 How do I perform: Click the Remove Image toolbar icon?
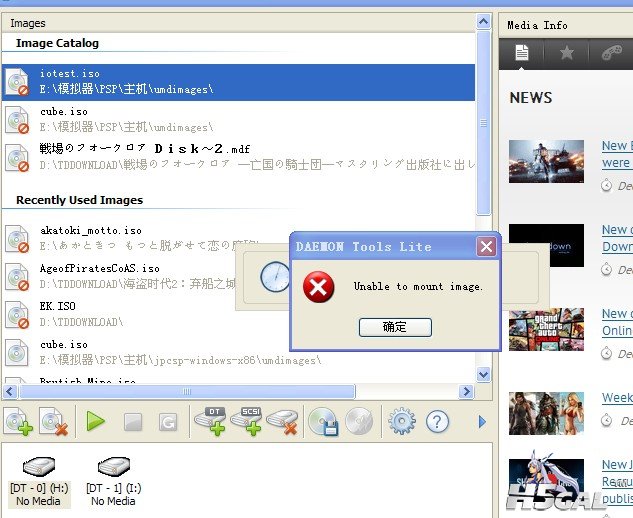tap(52, 422)
